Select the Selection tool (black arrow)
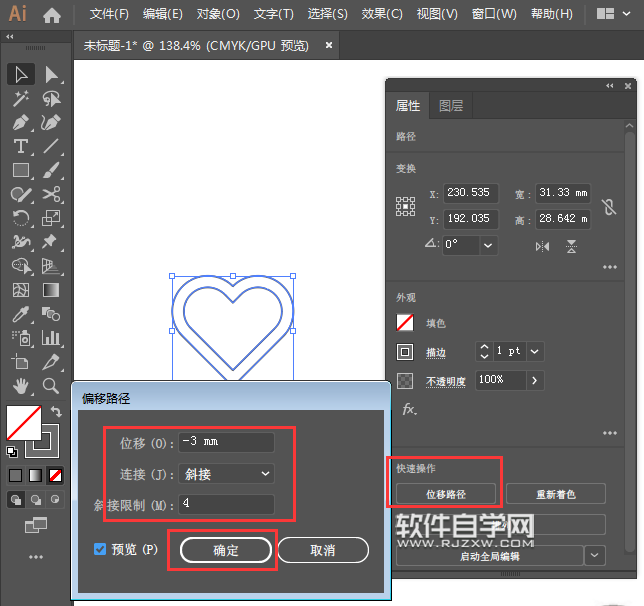The height and width of the screenshot is (606, 644). 21,75
